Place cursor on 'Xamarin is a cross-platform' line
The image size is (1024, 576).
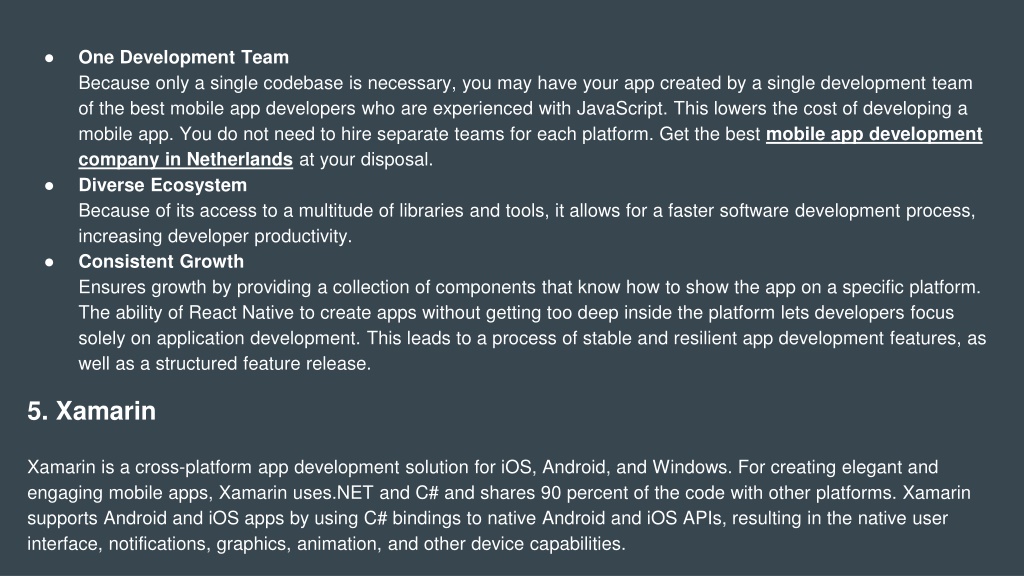tap(483, 468)
